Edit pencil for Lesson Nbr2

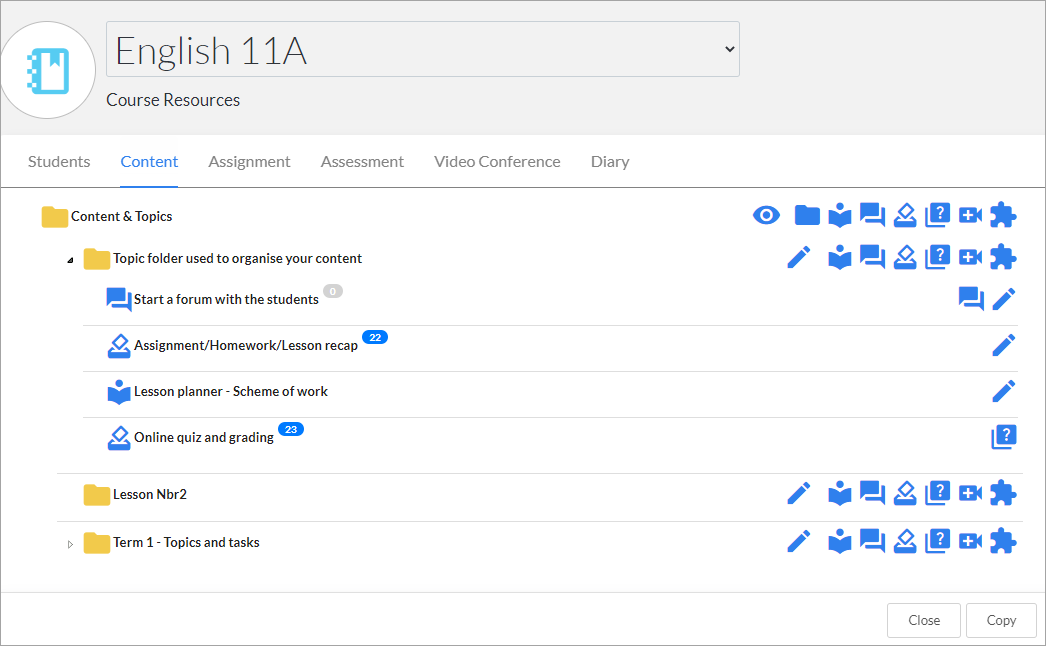click(x=799, y=493)
